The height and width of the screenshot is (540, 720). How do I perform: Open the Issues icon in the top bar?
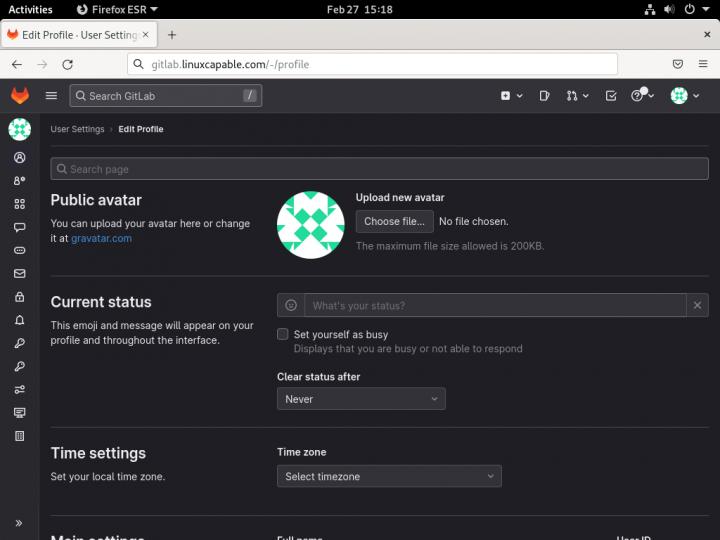pyautogui.click(x=544, y=96)
